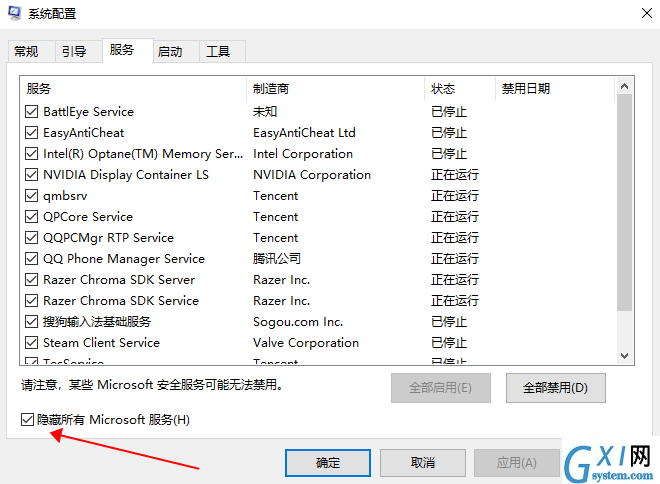Screen dimensions: 660x484
Task: Select the EasyAntiCheat Ltd manufacturer cell
Action: [x=304, y=133]
